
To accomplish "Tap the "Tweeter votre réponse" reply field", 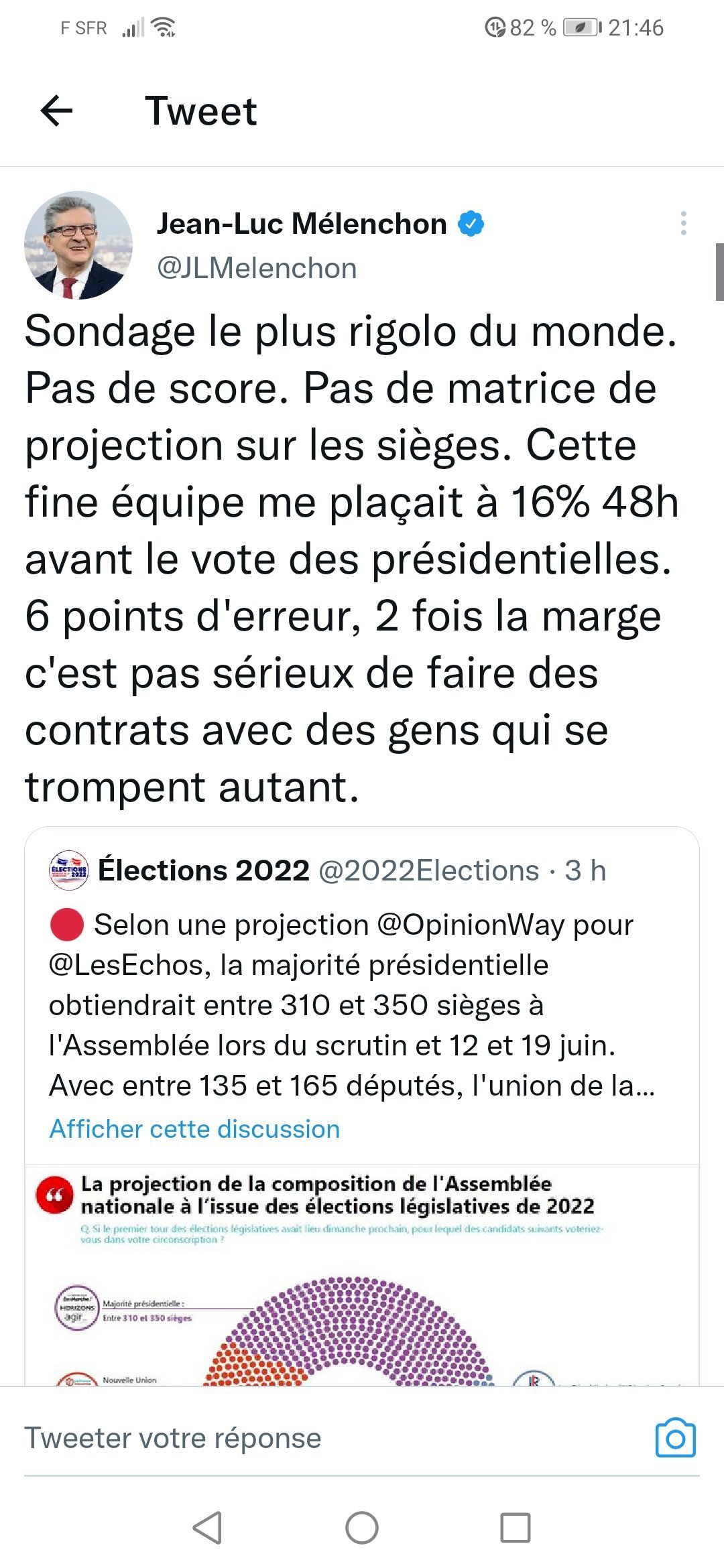I will coord(268,1438).
